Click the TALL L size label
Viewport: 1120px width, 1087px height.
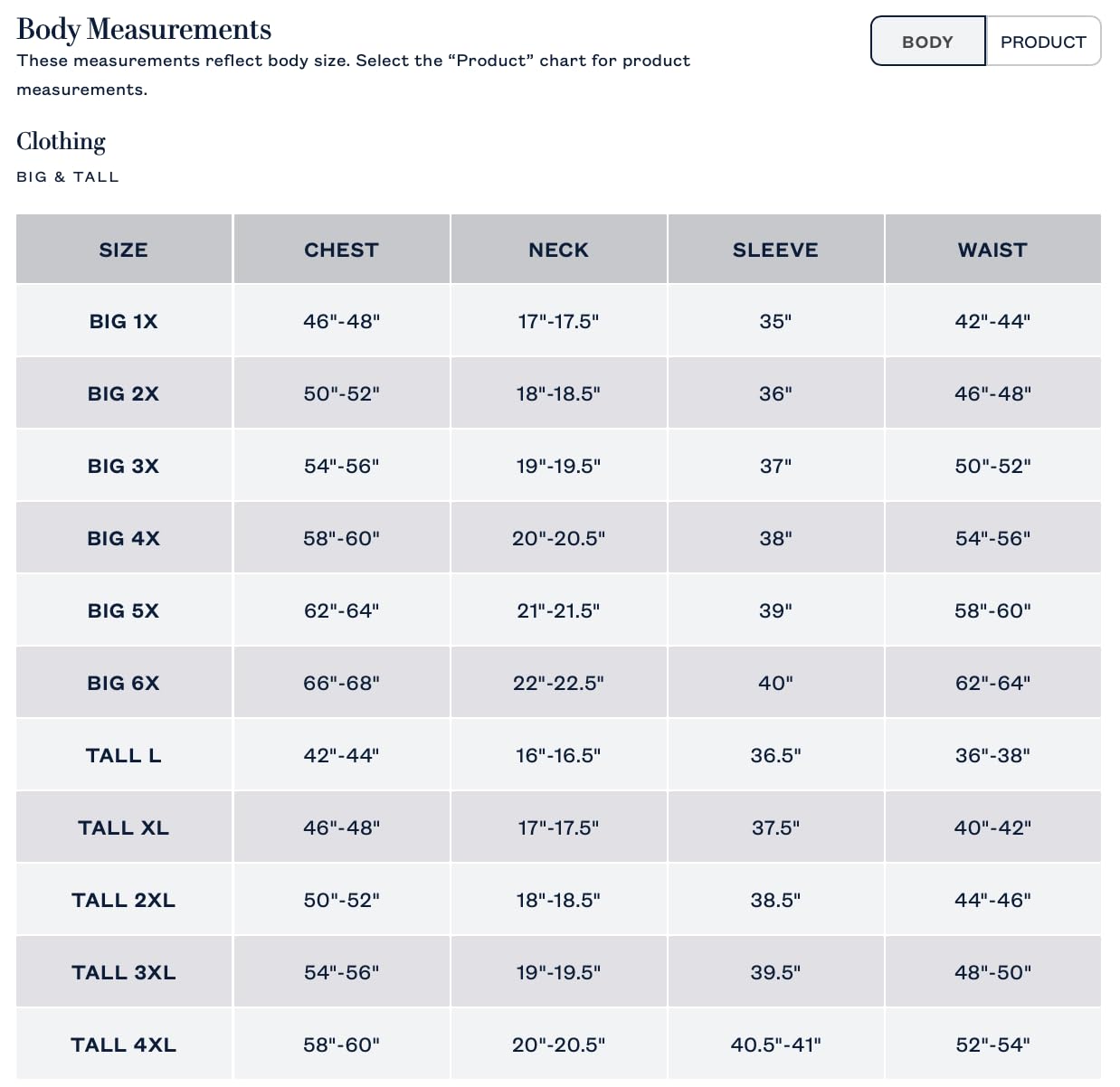[124, 755]
